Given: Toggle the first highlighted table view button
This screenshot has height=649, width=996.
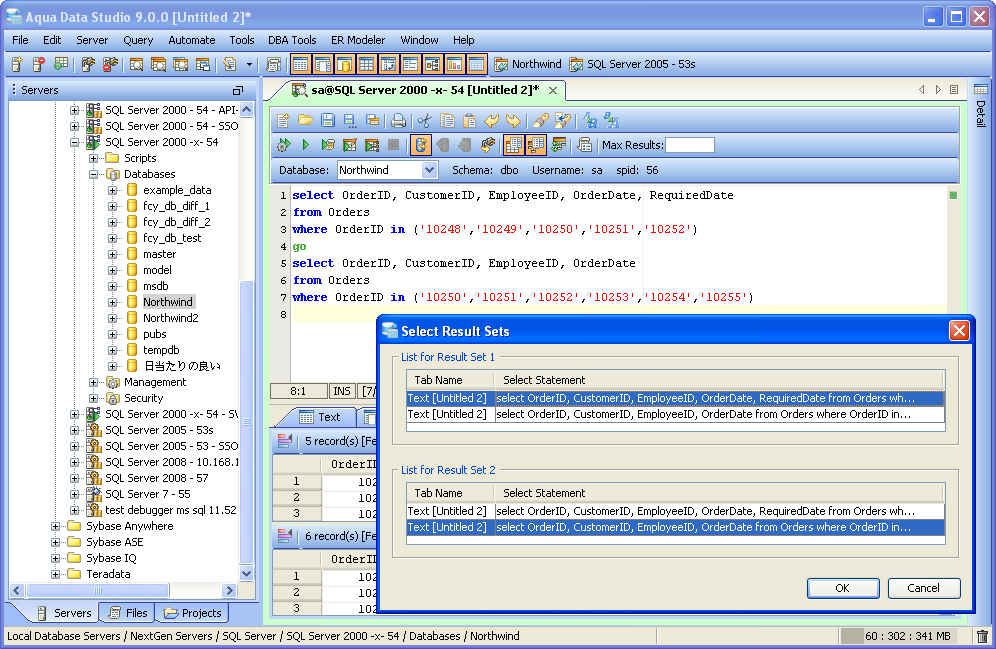Looking at the screenshot, I should pos(300,64).
